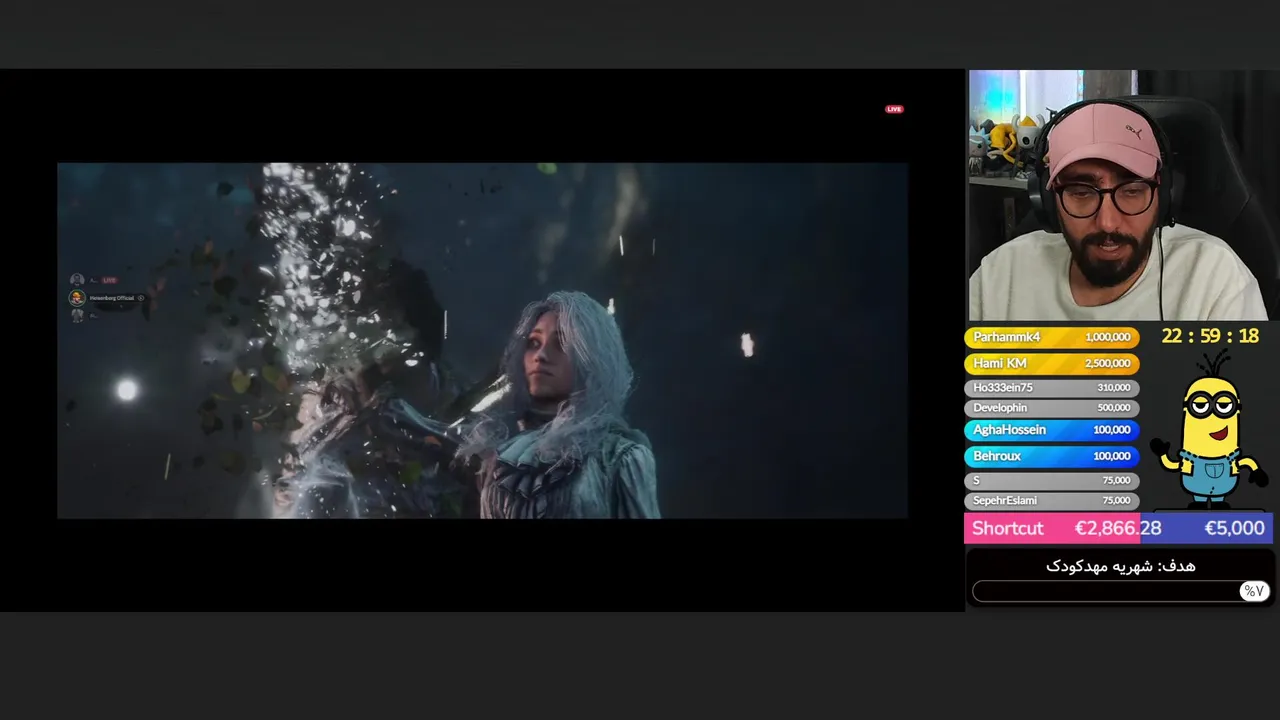This screenshot has height=720, width=1280.
Task: Click the €5,000 goal target amount
Action: pos(1234,528)
